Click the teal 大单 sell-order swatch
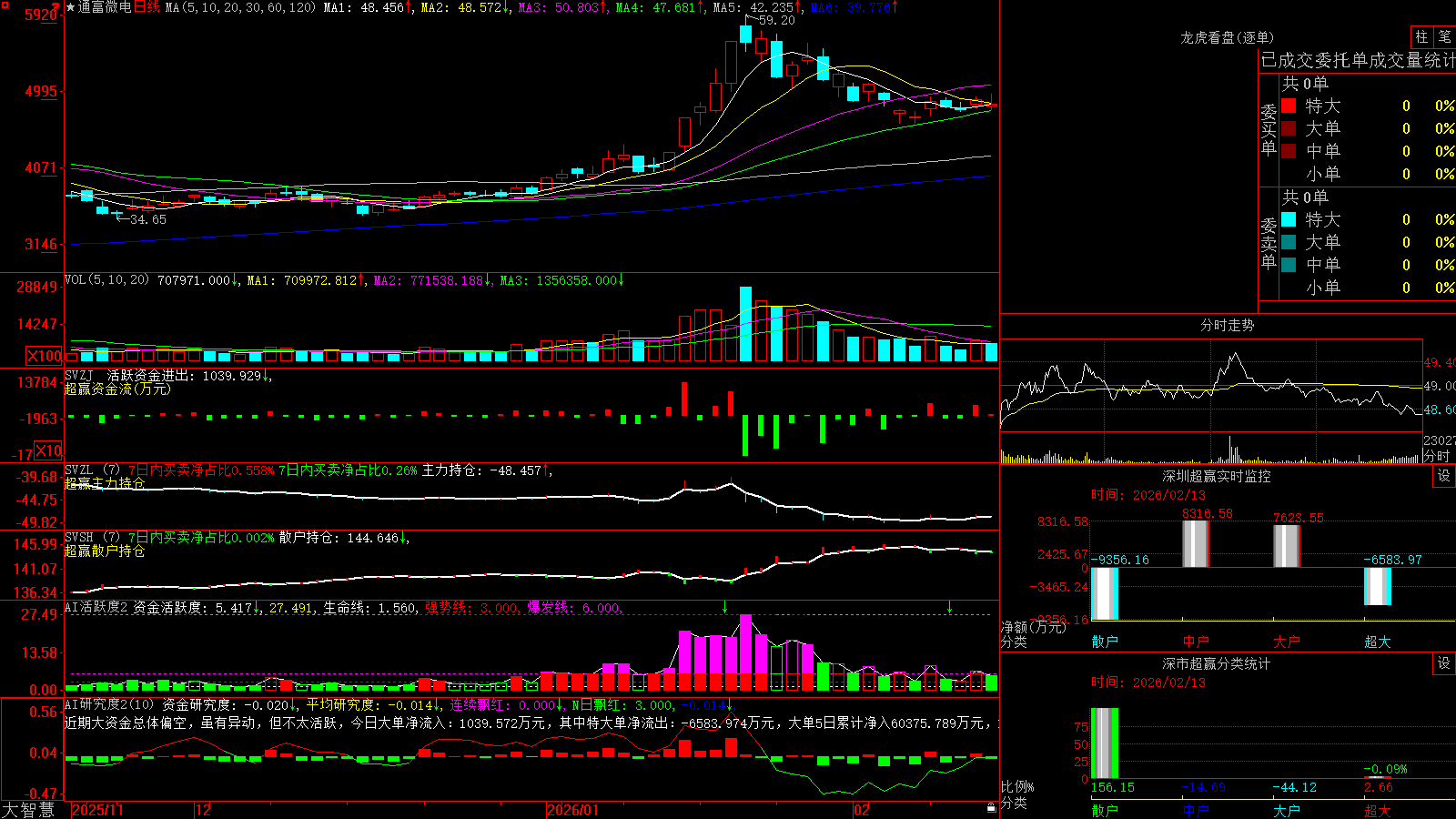Viewport: 1456px width, 819px height. (1289, 242)
